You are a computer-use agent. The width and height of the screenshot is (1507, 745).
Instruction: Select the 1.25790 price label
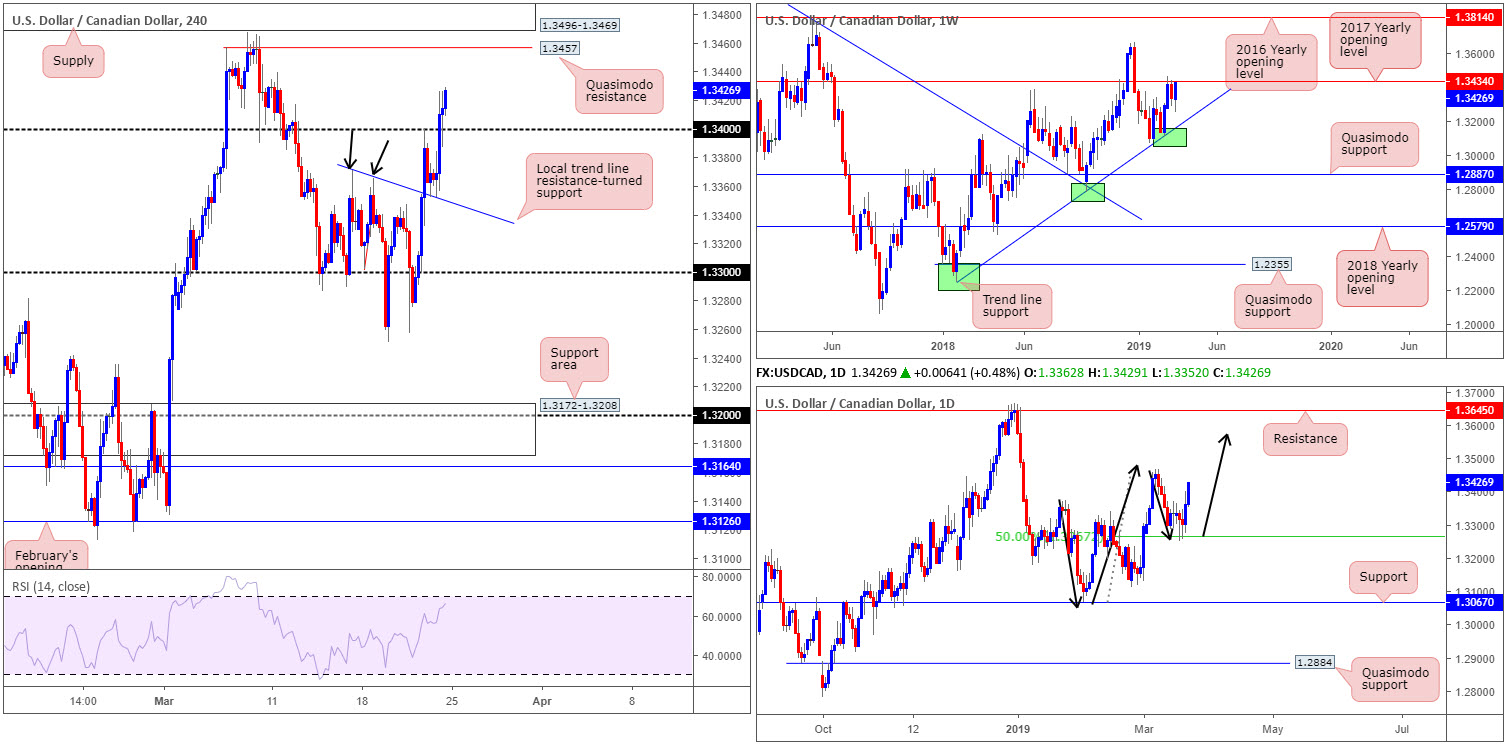pos(1476,226)
